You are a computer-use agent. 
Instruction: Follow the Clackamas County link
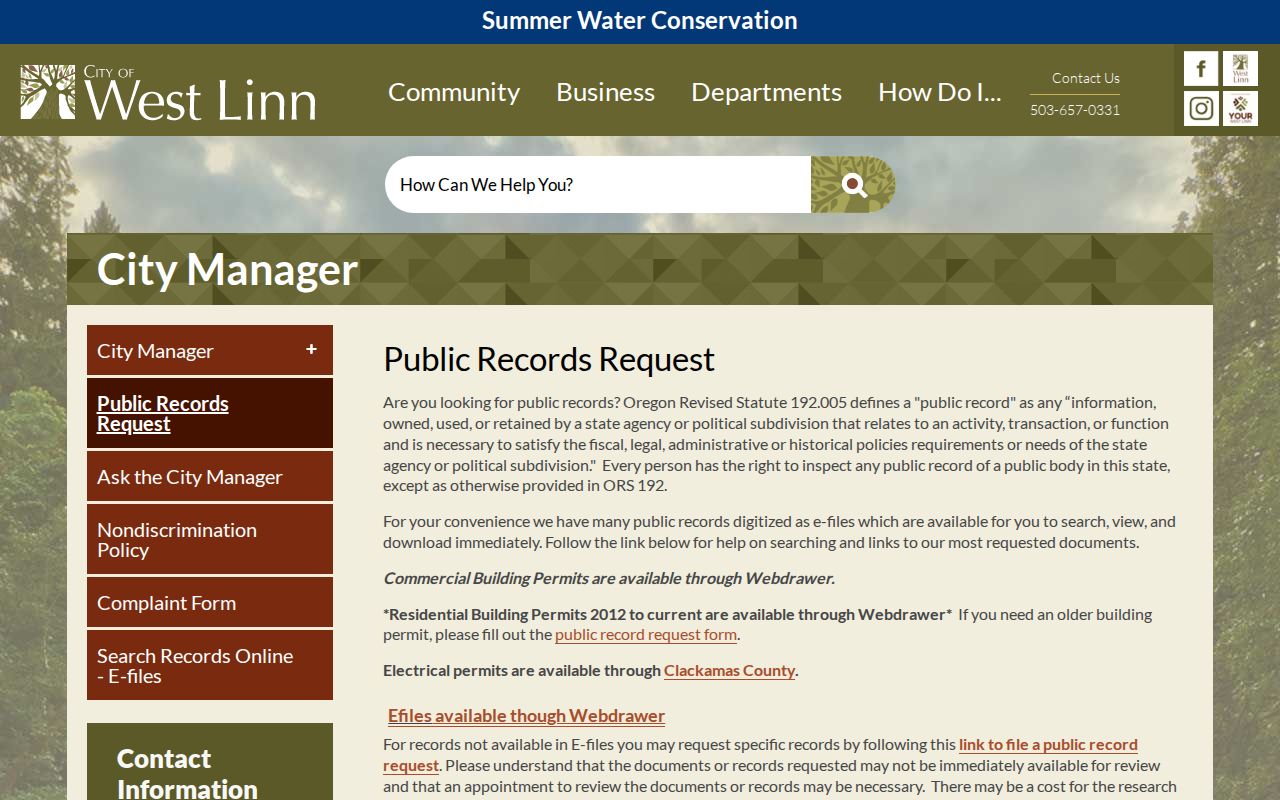coord(729,671)
